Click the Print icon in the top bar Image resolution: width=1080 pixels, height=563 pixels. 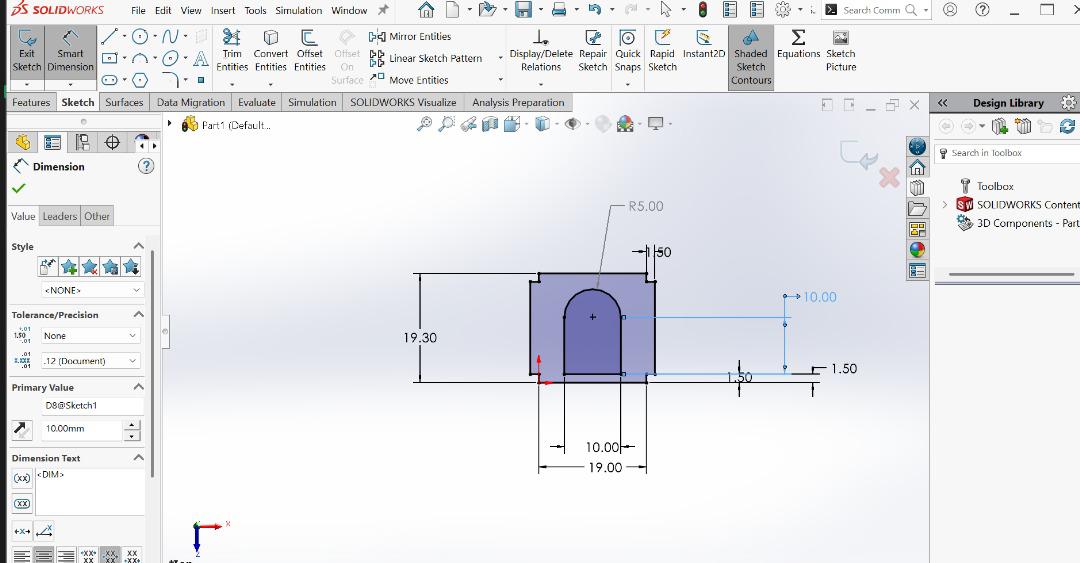coord(559,10)
